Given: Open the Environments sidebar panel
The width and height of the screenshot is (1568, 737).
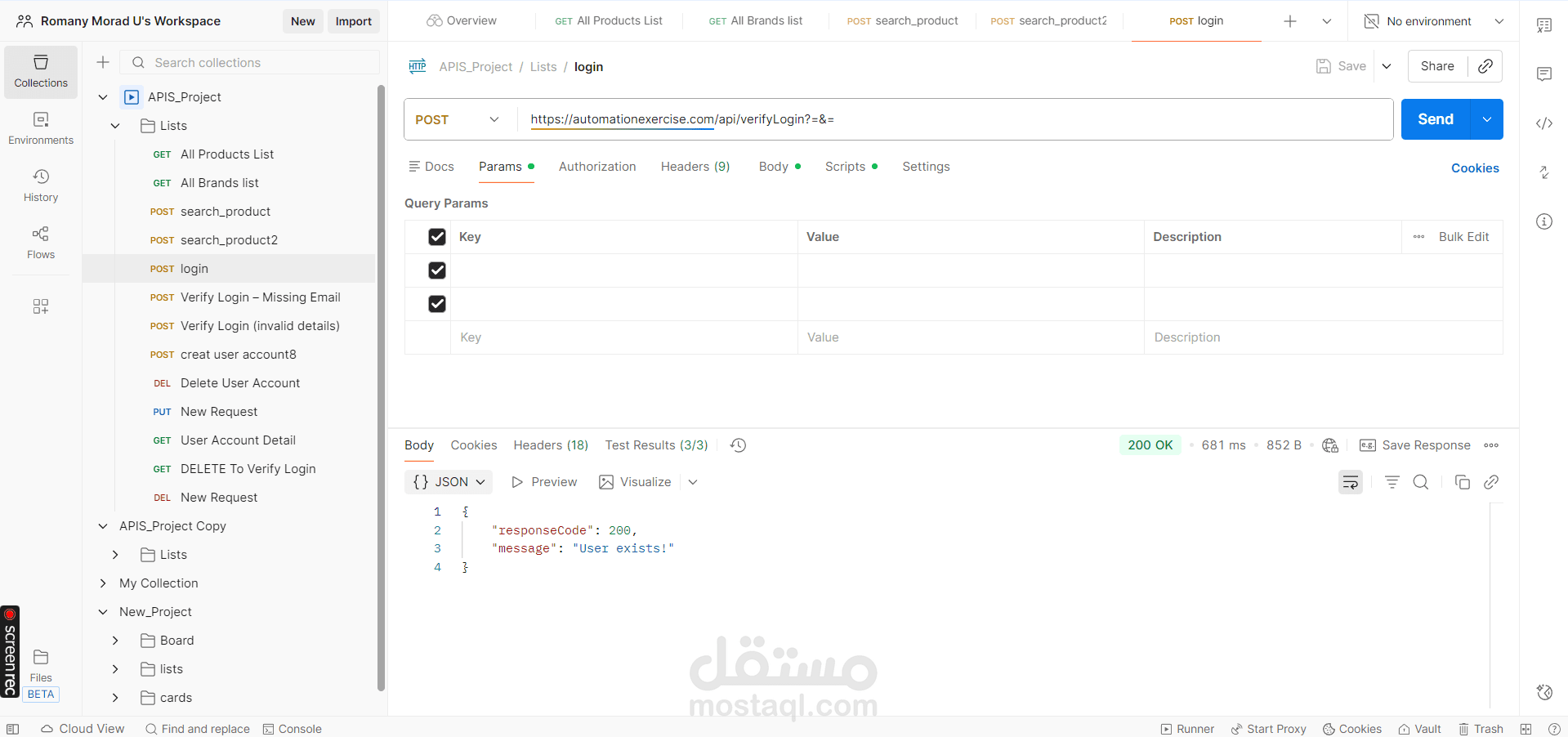Looking at the screenshot, I should (41, 129).
